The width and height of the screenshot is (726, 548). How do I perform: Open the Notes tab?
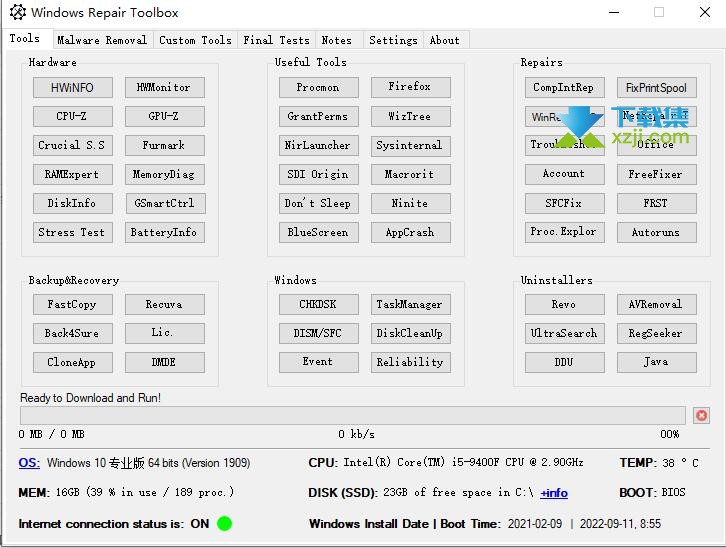[337, 40]
